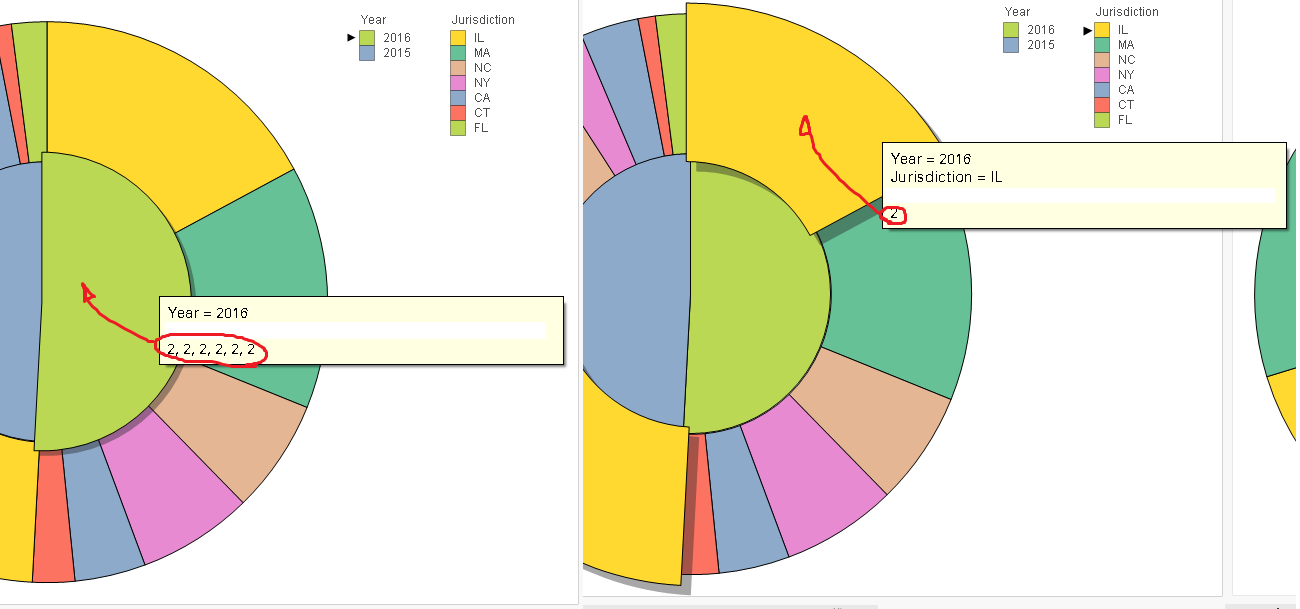The image size is (1300, 609).
Task: Select the 2015 label in left legend
Action: click(x=397, y=53)
